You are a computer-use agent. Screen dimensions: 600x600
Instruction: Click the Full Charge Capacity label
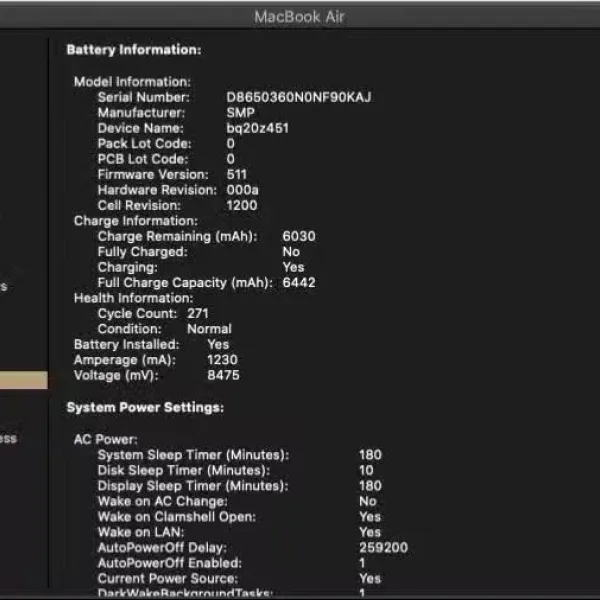[x=185, y=283]
